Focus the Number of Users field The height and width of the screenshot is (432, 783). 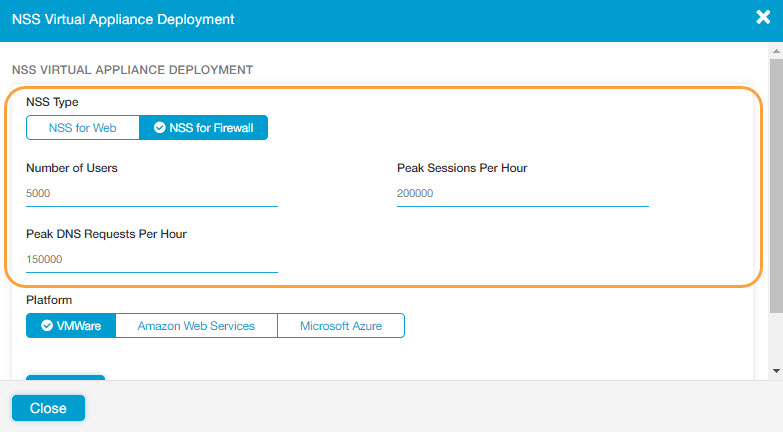[x=151, y=194]
